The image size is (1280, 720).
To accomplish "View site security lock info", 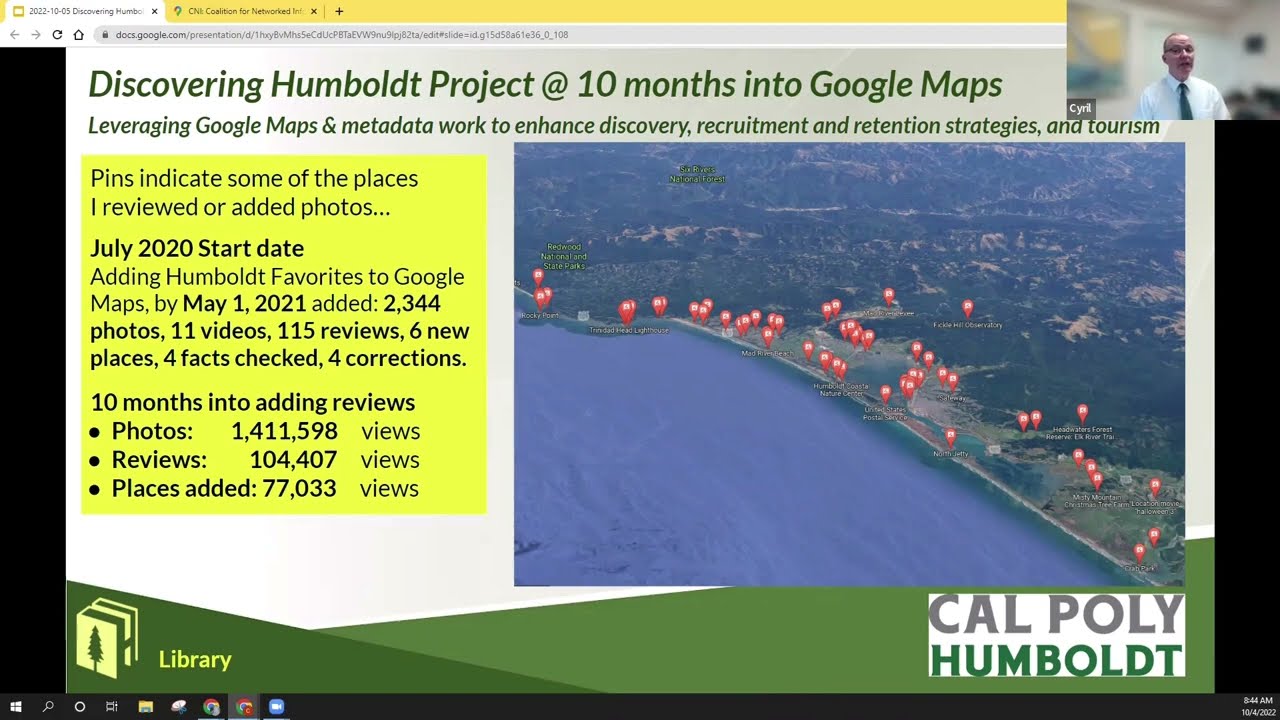I will point(105,34).
